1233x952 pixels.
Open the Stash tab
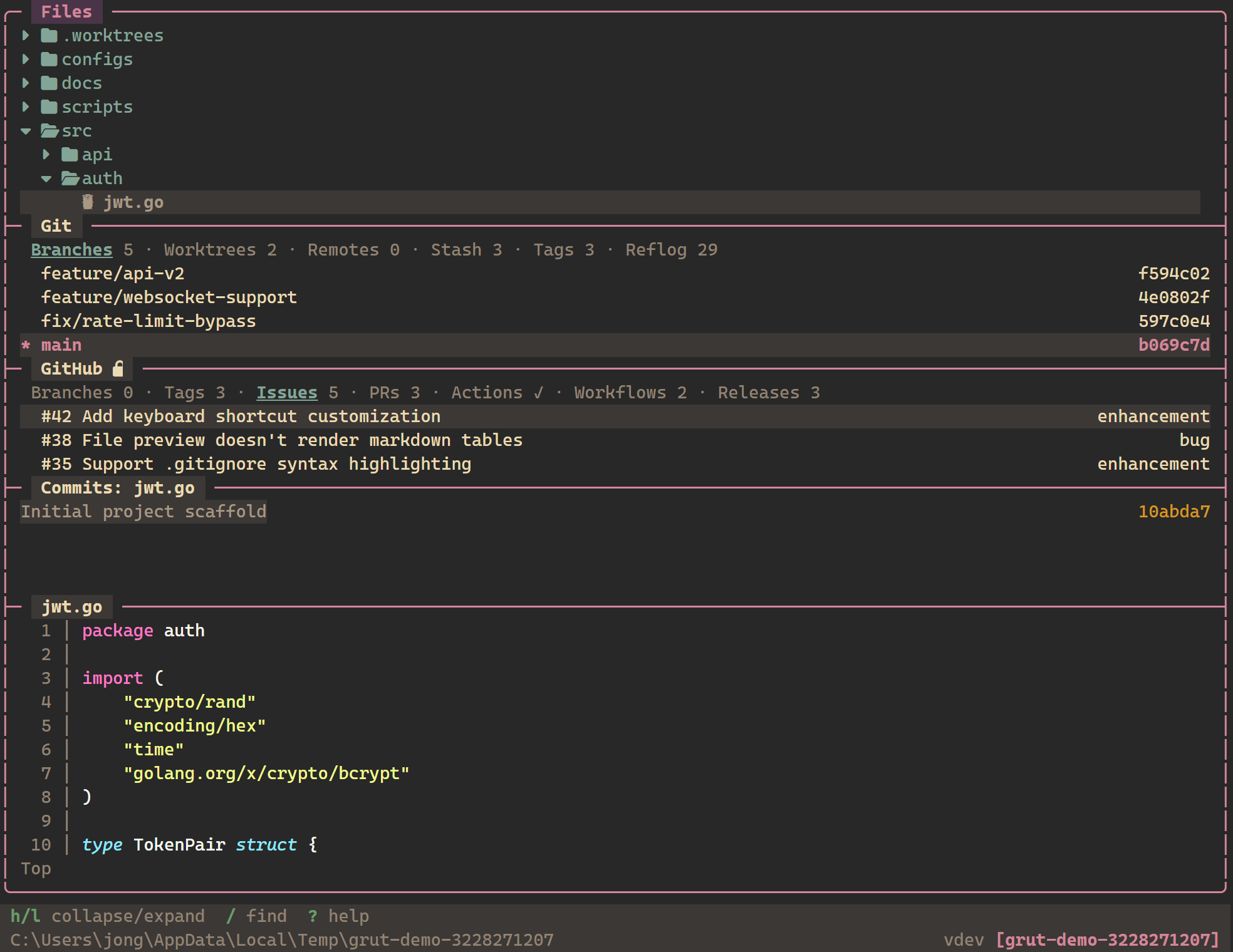coord(467,250)
